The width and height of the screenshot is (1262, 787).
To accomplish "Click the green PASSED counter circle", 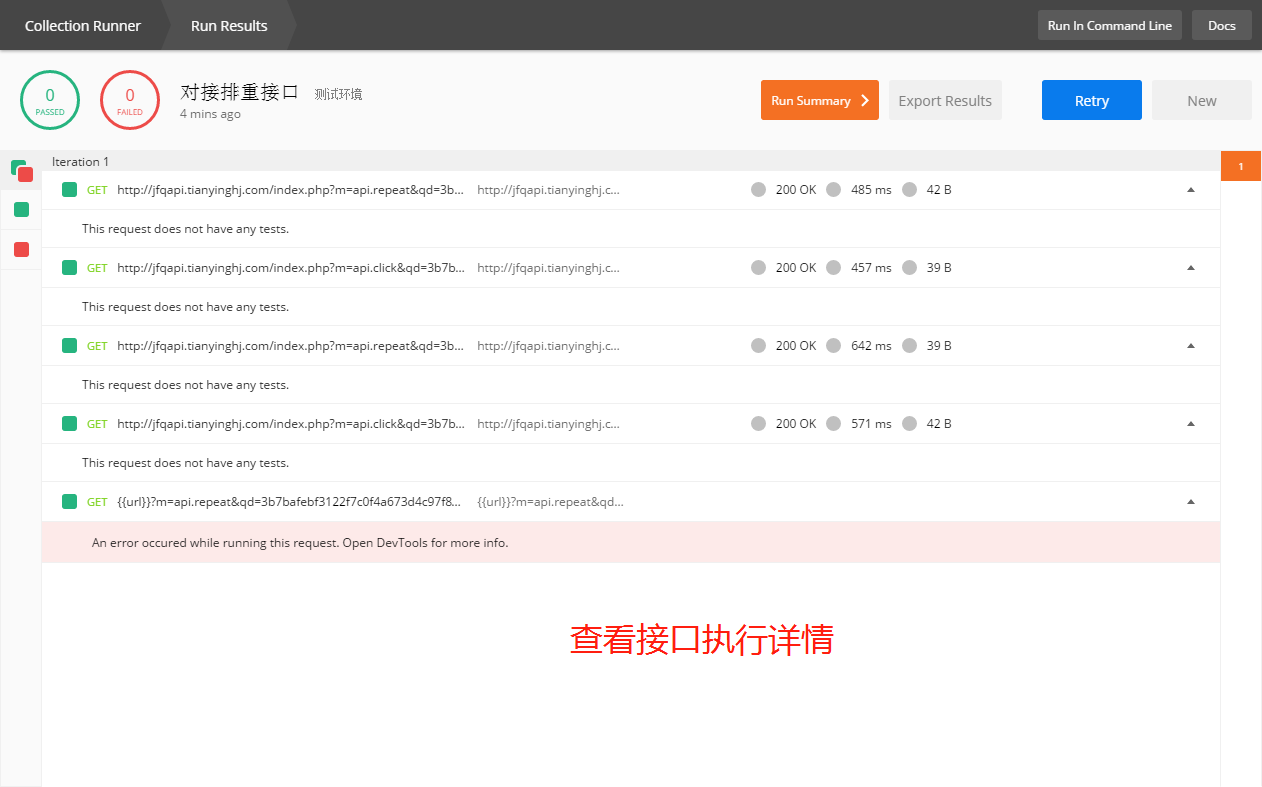I will 49,100.
